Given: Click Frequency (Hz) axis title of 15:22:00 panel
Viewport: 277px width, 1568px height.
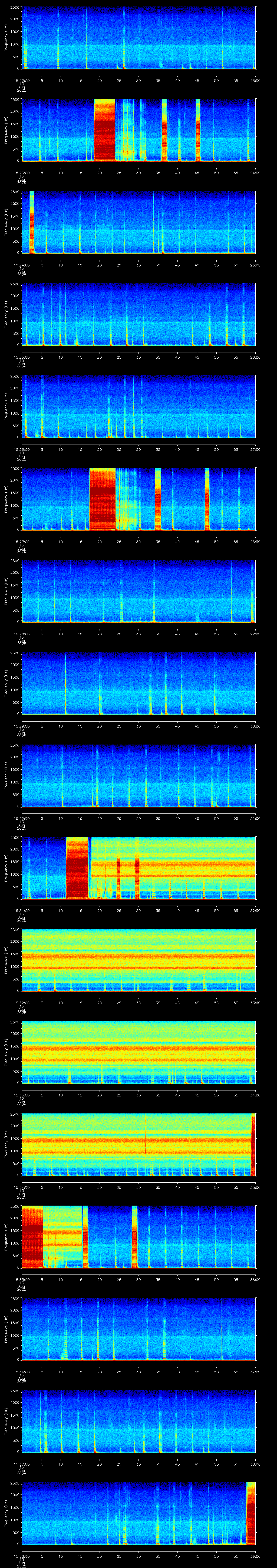Looking at the screenshot, I should [x=6, y=38].
